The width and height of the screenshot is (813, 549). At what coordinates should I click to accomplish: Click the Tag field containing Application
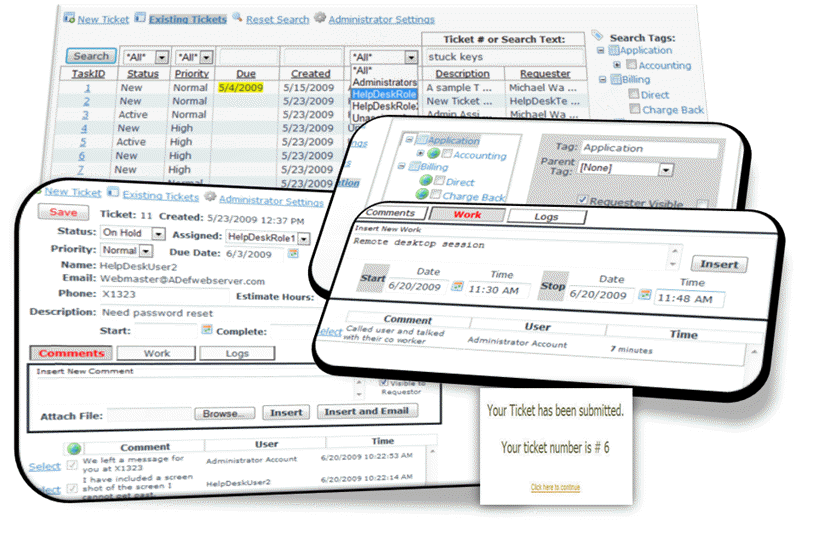pyautogui.click(x=650, y=148)
